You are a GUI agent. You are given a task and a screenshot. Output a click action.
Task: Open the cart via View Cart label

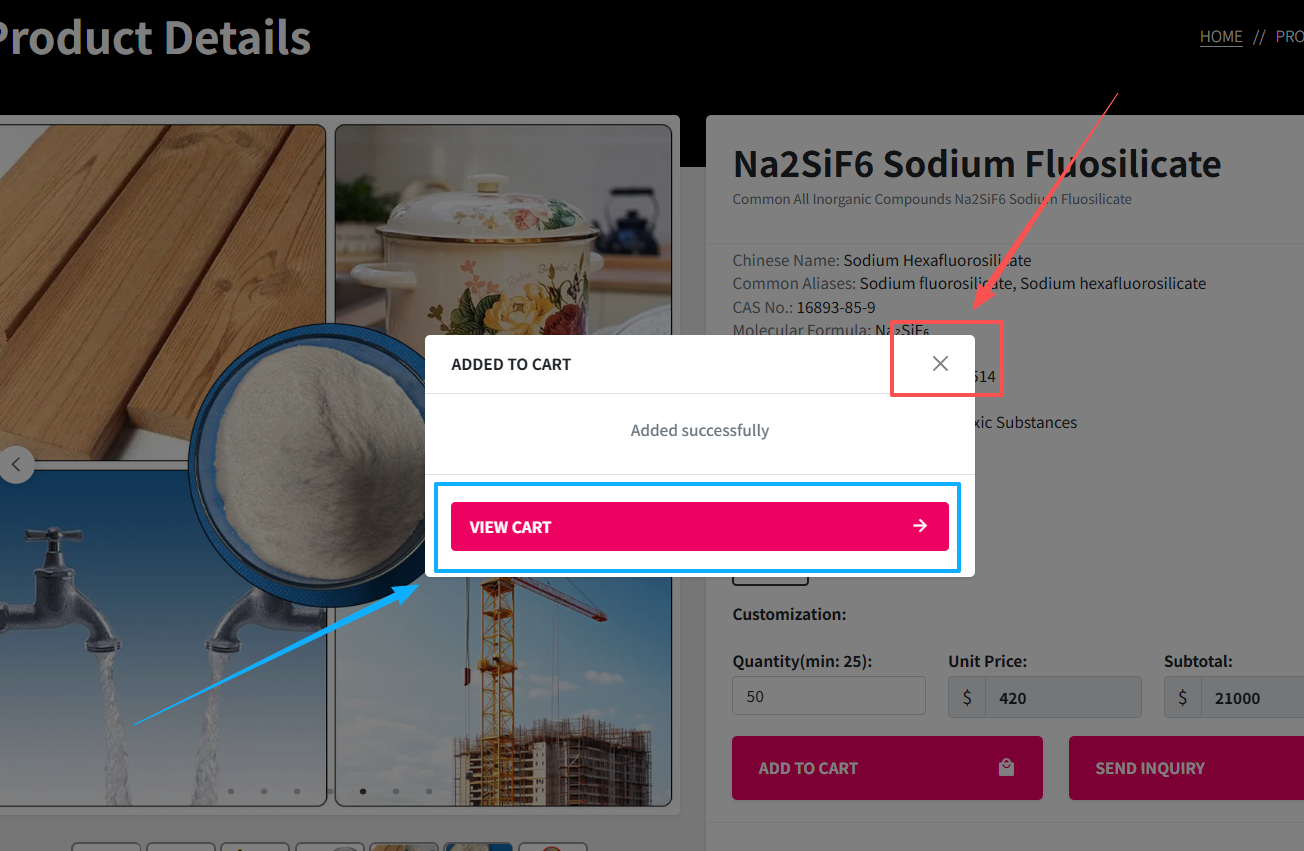click(511, 527)
